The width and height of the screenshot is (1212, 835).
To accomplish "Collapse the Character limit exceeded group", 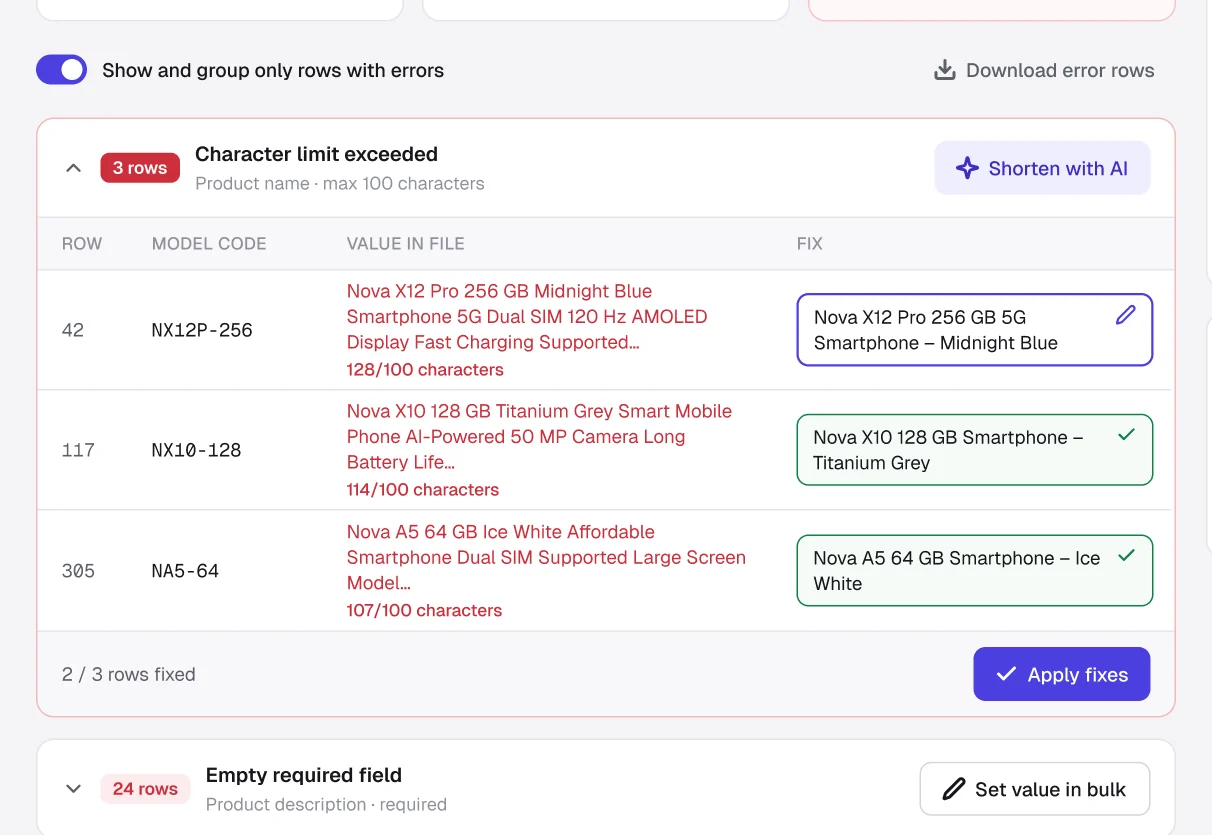I will pyautogui.click(x=73, y=168).
